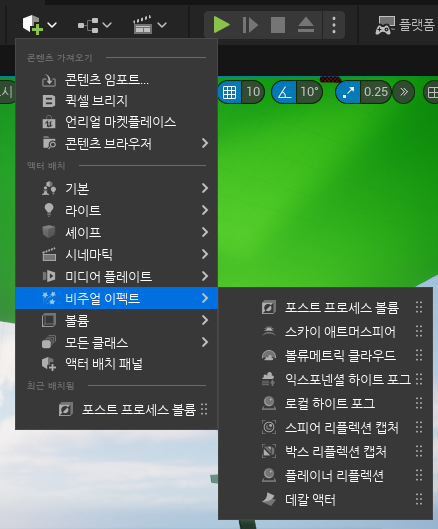This screenshot has height=529, width=438.
Task: Select 콘텐츠 임포트... menu entry
Action: [x=116, y=80]
